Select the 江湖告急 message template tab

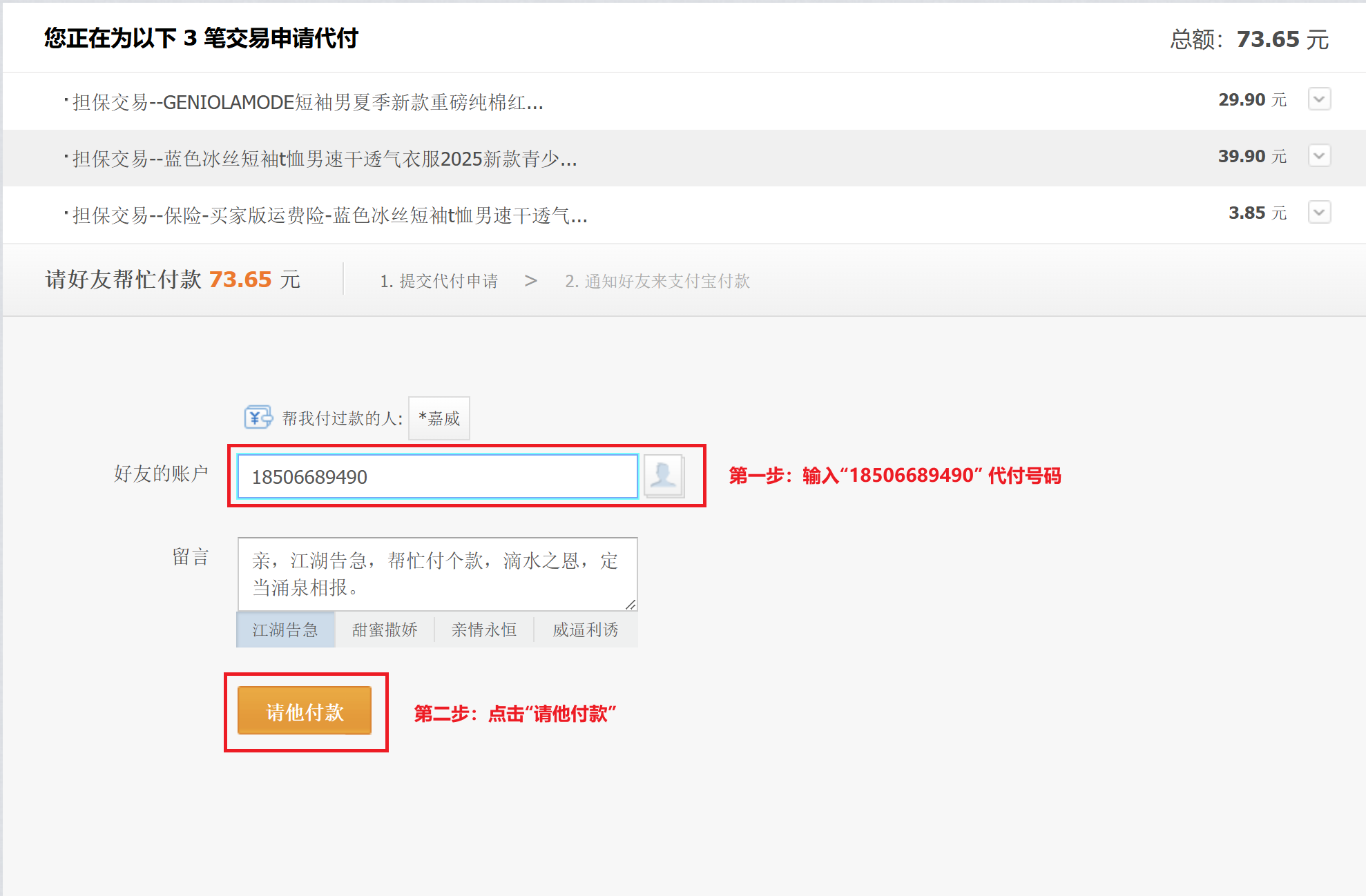click(x=285, y=630)
